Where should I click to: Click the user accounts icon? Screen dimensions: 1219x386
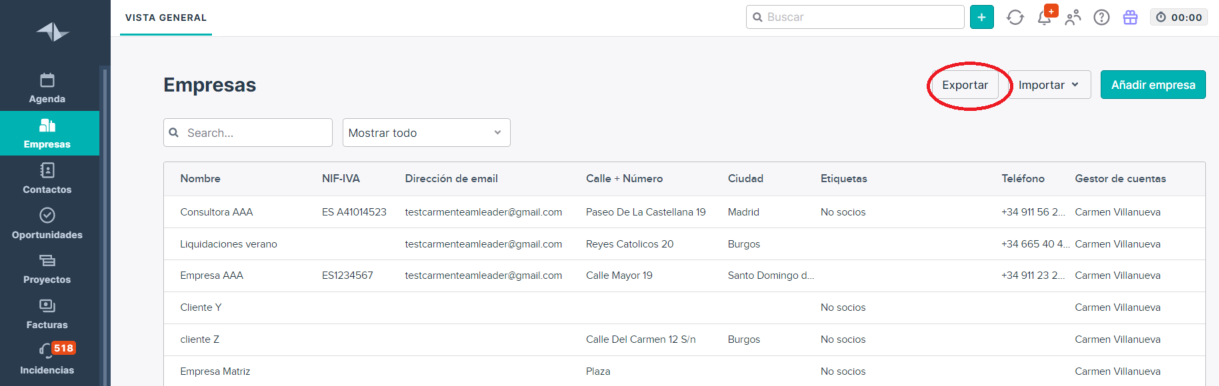pyautogui.click(x=1074, y=17)
